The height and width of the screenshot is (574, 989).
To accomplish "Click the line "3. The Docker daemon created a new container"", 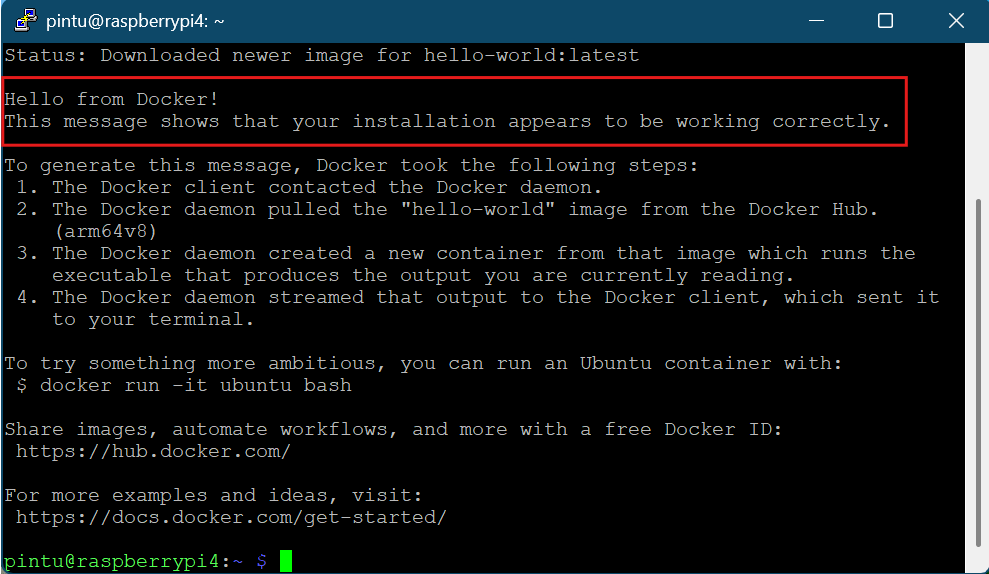I will pos(465,254).
